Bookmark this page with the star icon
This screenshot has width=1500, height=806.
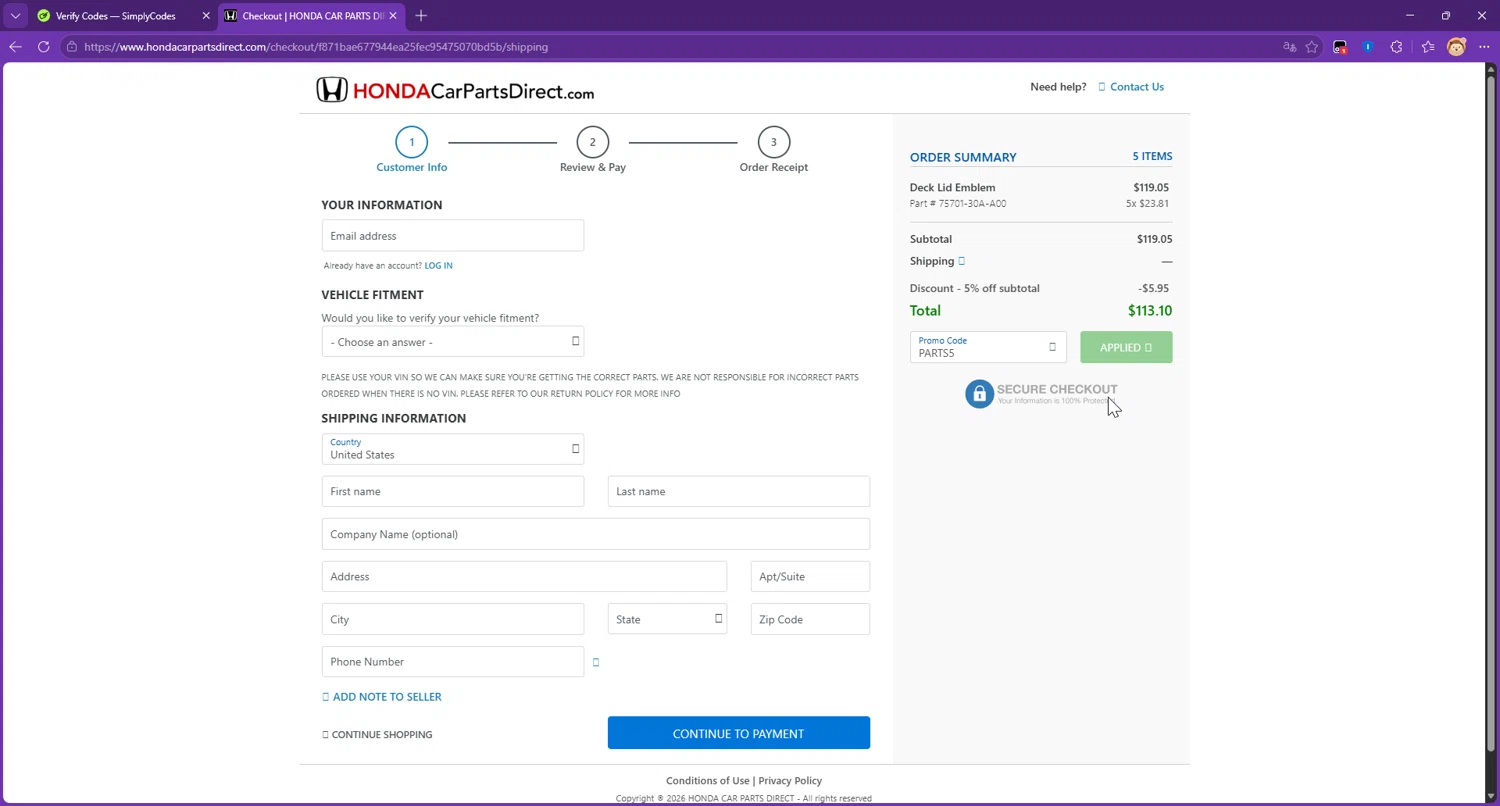pos(1312,47)
